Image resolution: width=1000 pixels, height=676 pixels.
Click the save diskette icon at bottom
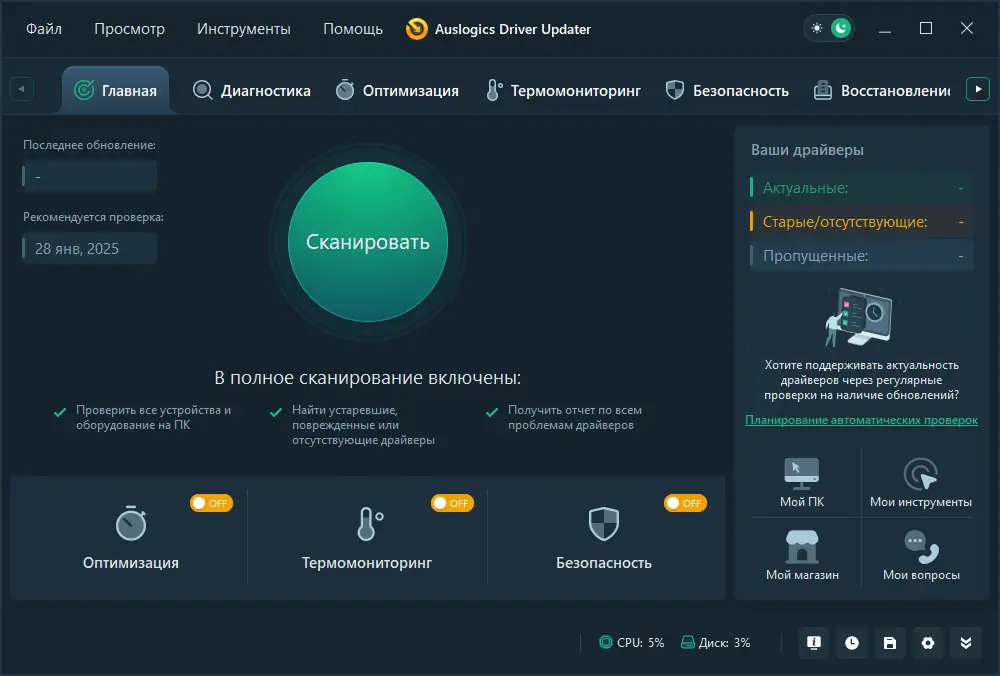[x=889, y=643]
